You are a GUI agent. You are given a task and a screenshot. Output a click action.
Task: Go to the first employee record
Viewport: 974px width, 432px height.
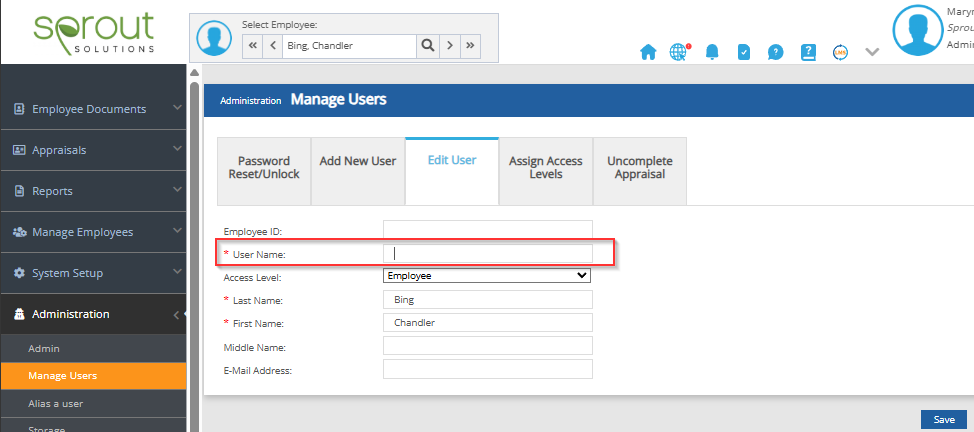tap(253, 45)
